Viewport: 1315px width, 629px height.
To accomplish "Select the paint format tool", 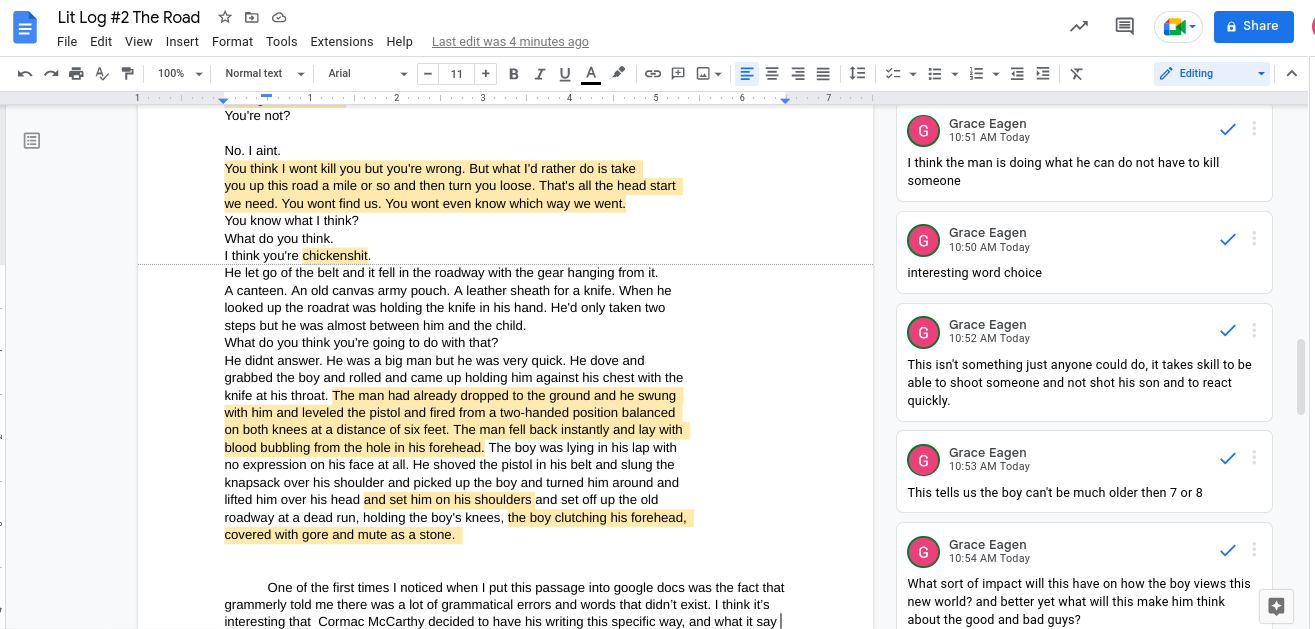I will pyautogui.click(x=127, y=73).
